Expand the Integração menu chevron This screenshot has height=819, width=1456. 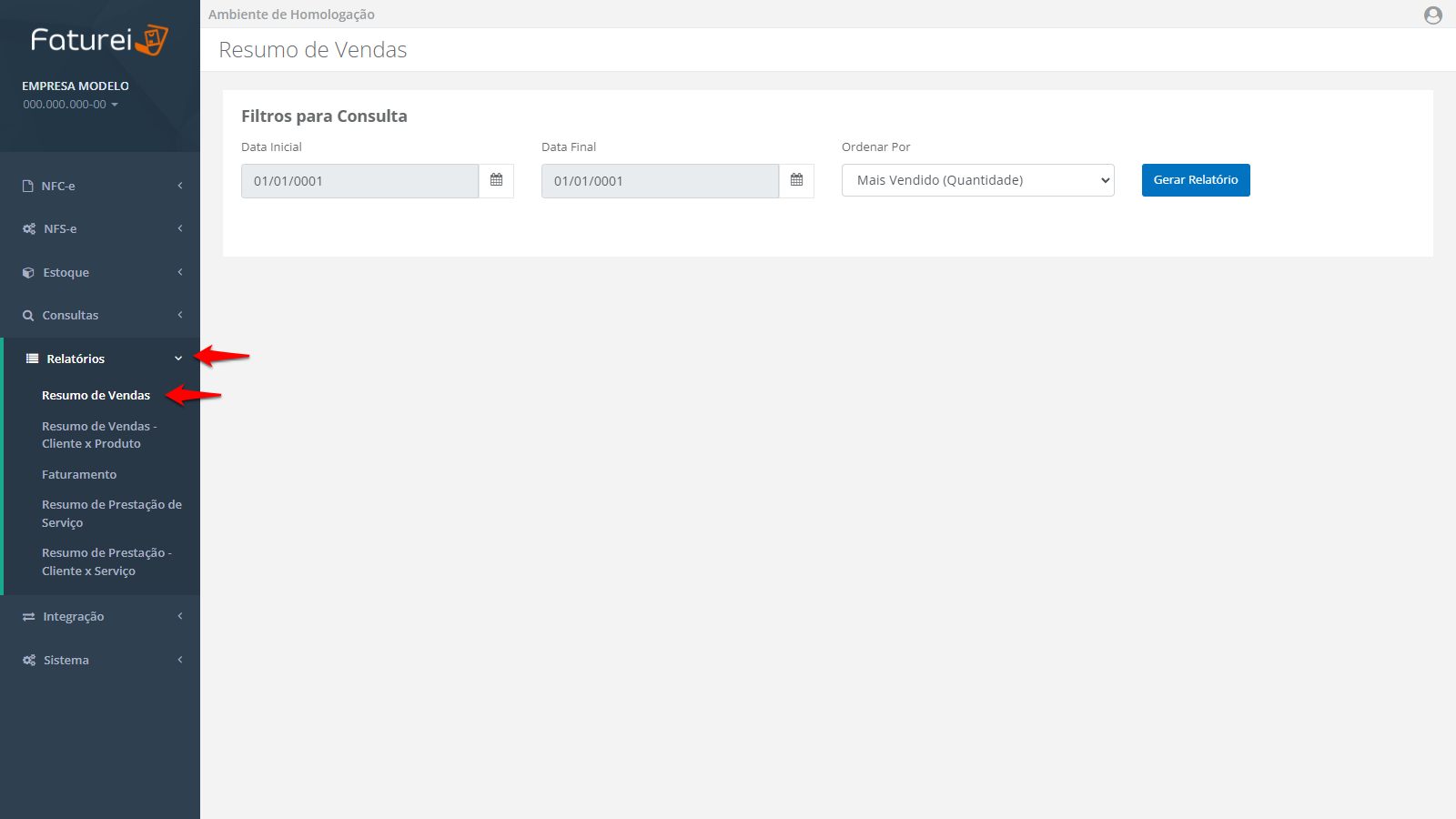pyautogui.click(x=180, y=616)
